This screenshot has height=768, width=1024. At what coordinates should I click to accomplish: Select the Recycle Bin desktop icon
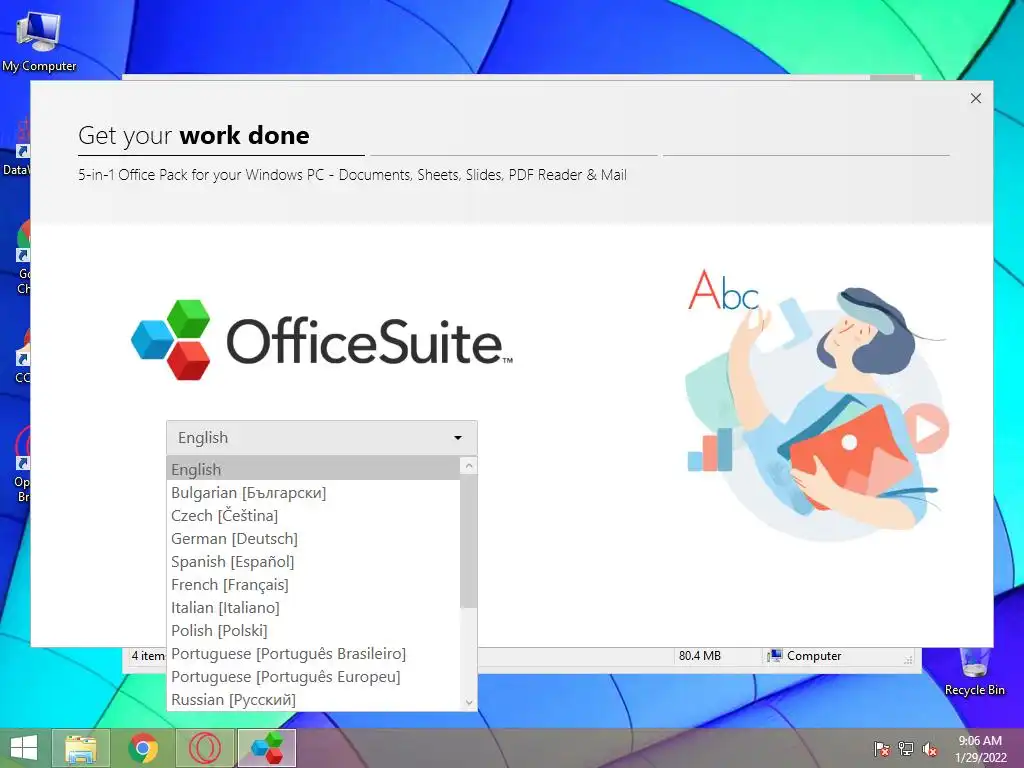(x=974, y=671)
